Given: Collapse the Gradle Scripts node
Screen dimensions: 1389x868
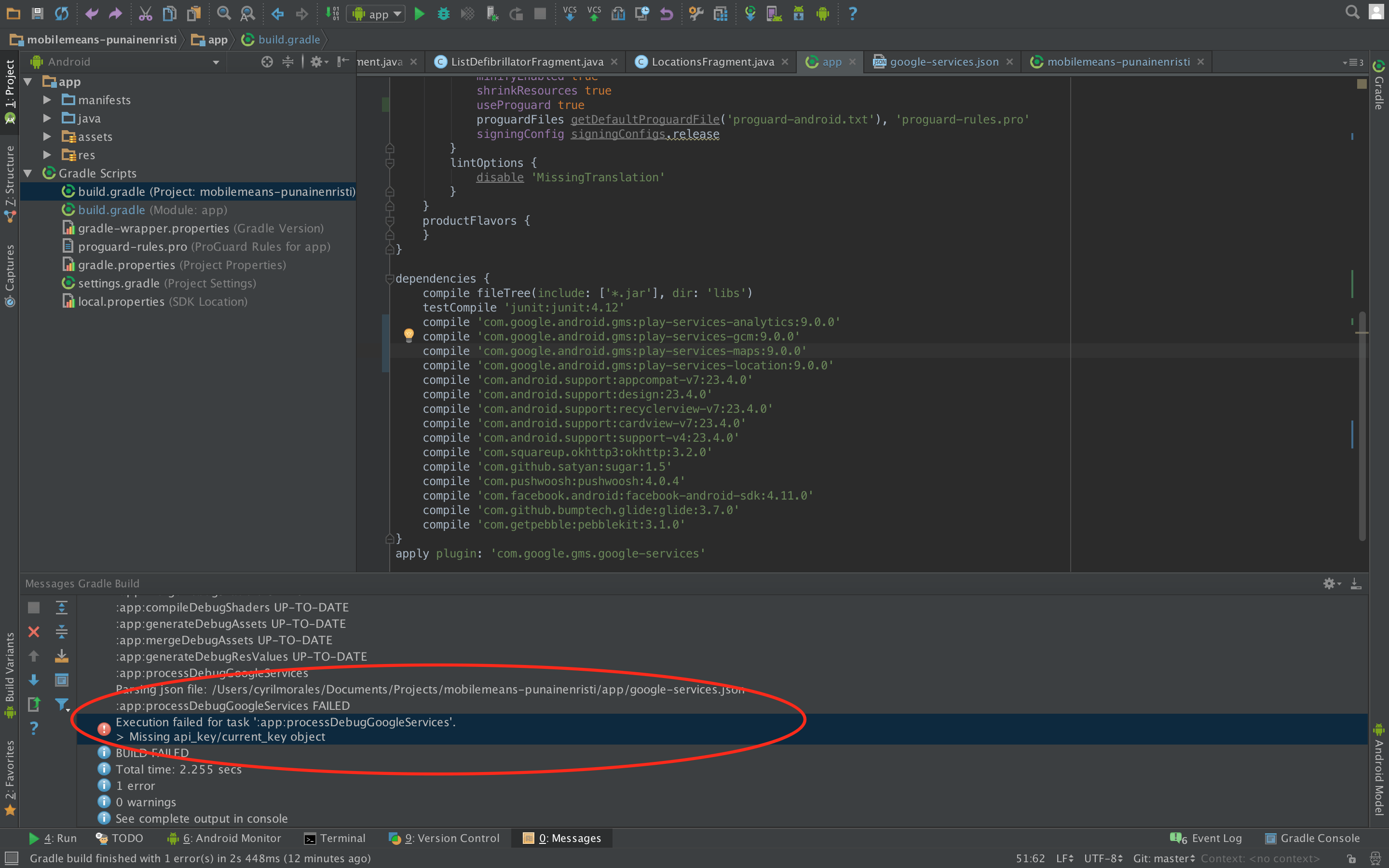Looking at the screenshot, I should tap(27, 174).
